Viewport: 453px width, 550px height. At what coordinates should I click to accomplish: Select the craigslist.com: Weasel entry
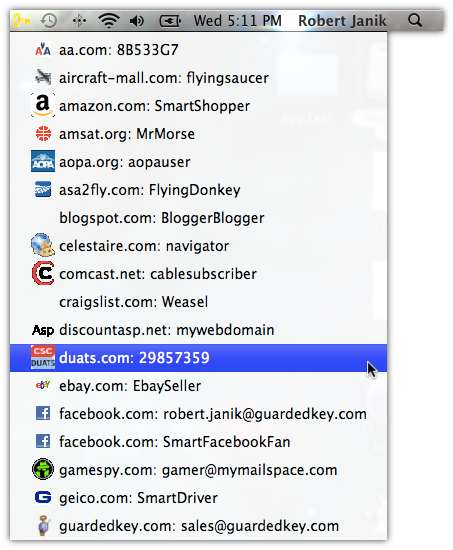(199, 302)
